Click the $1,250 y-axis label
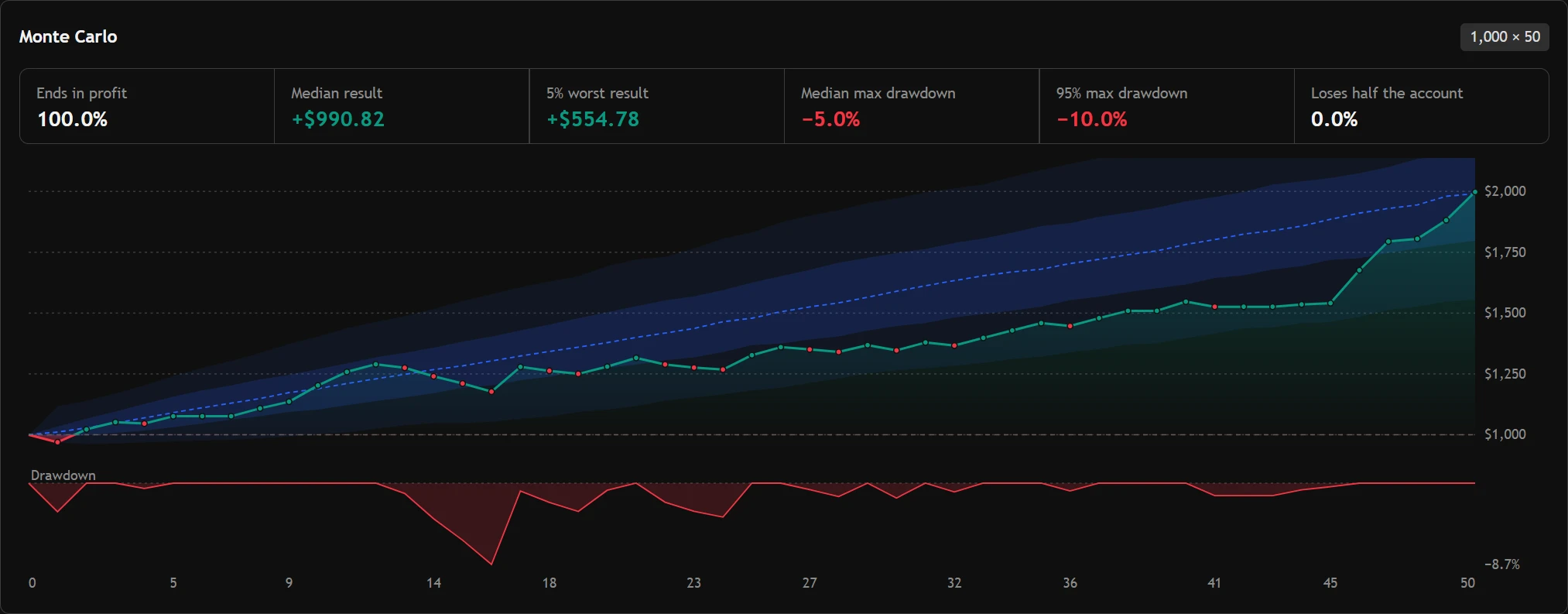Image resolution: width=1568 pixels, height=614 pixels. click(x=1505, y=374)
